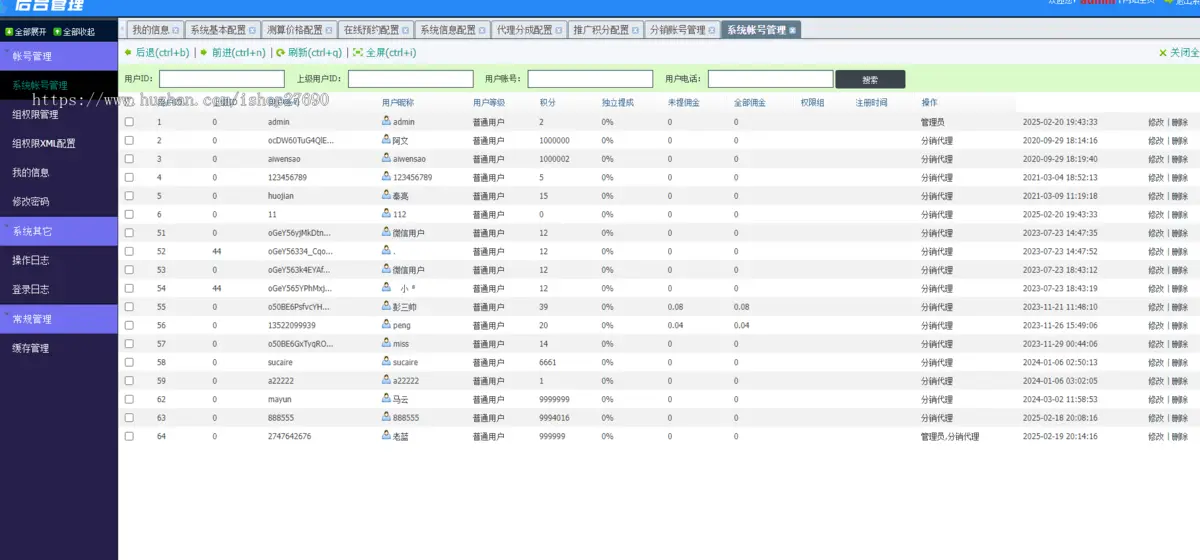The image size is (1200, 560).
Task: Click the user avatar icon beside nickname sucaire
Action: point(386,362)
